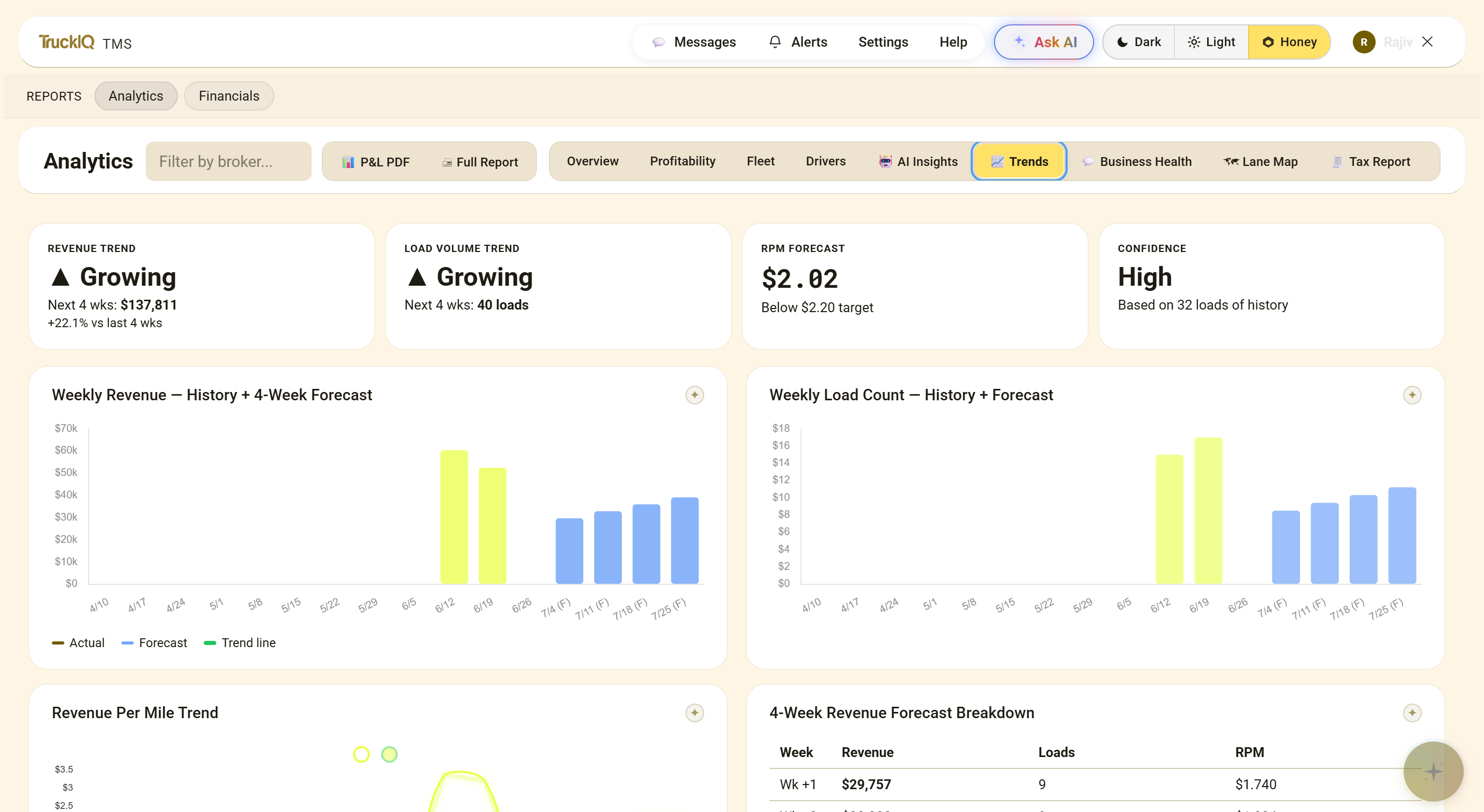
Task: Click the $137,811 forecast value
Action: coord(149,305)
